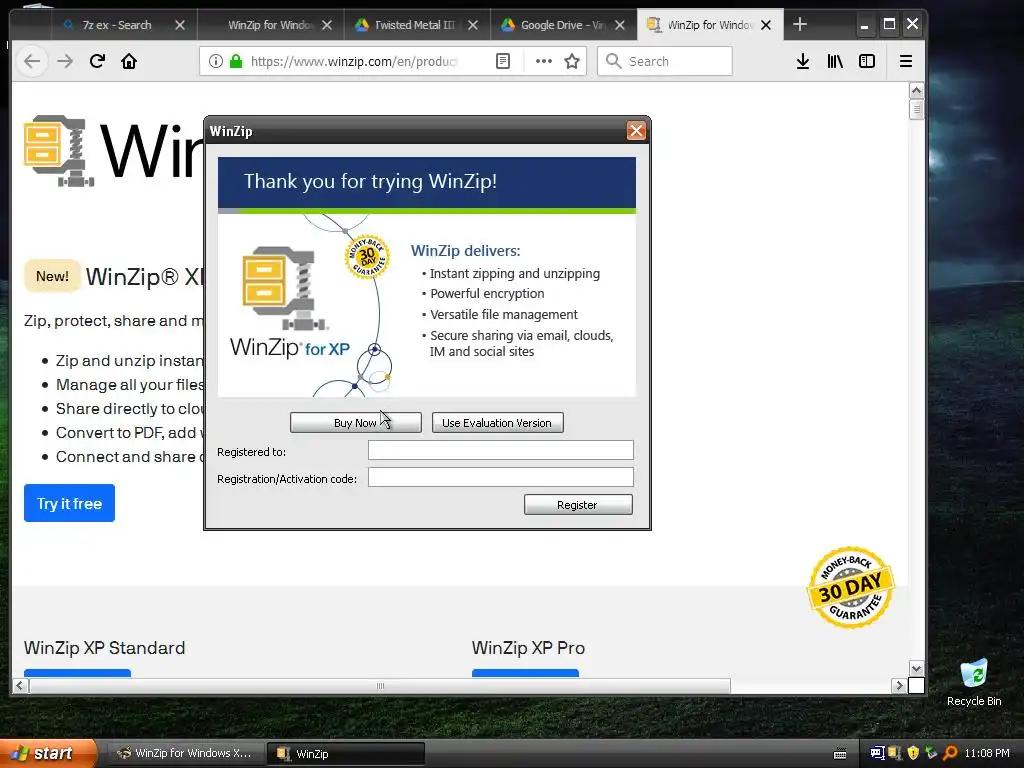Click the Versatile file management bullet text
Screen dimensions: 1024x768
504,315
